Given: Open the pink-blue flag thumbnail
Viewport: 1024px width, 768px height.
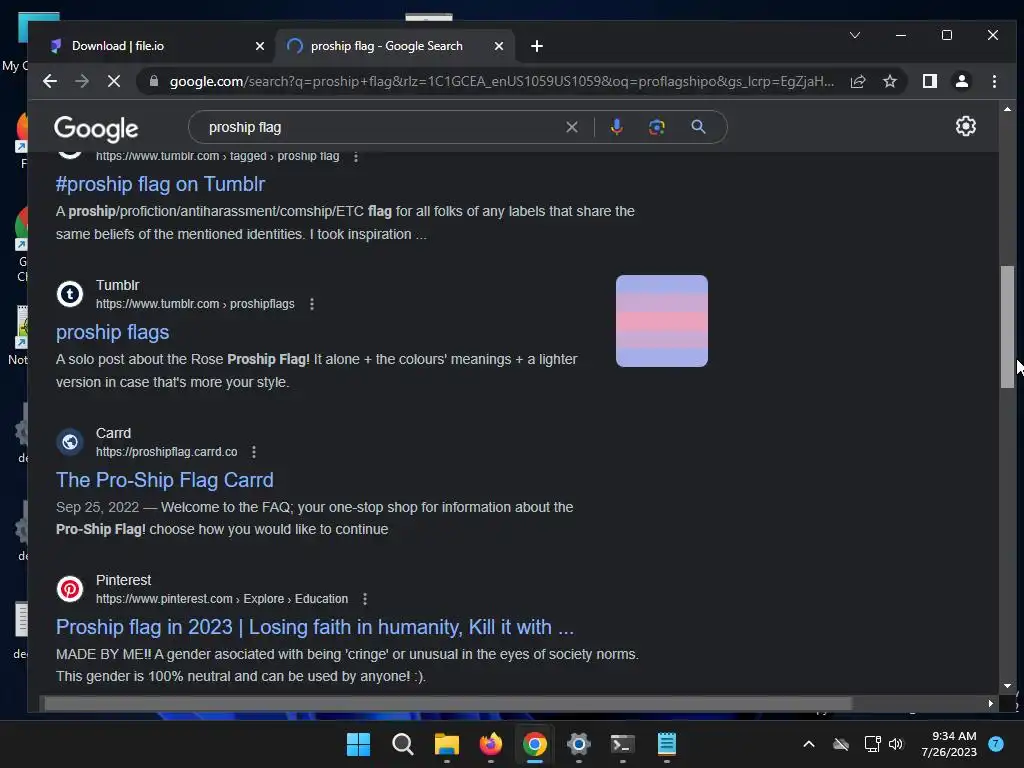Looking at the screenshot, I should (662, 321).
